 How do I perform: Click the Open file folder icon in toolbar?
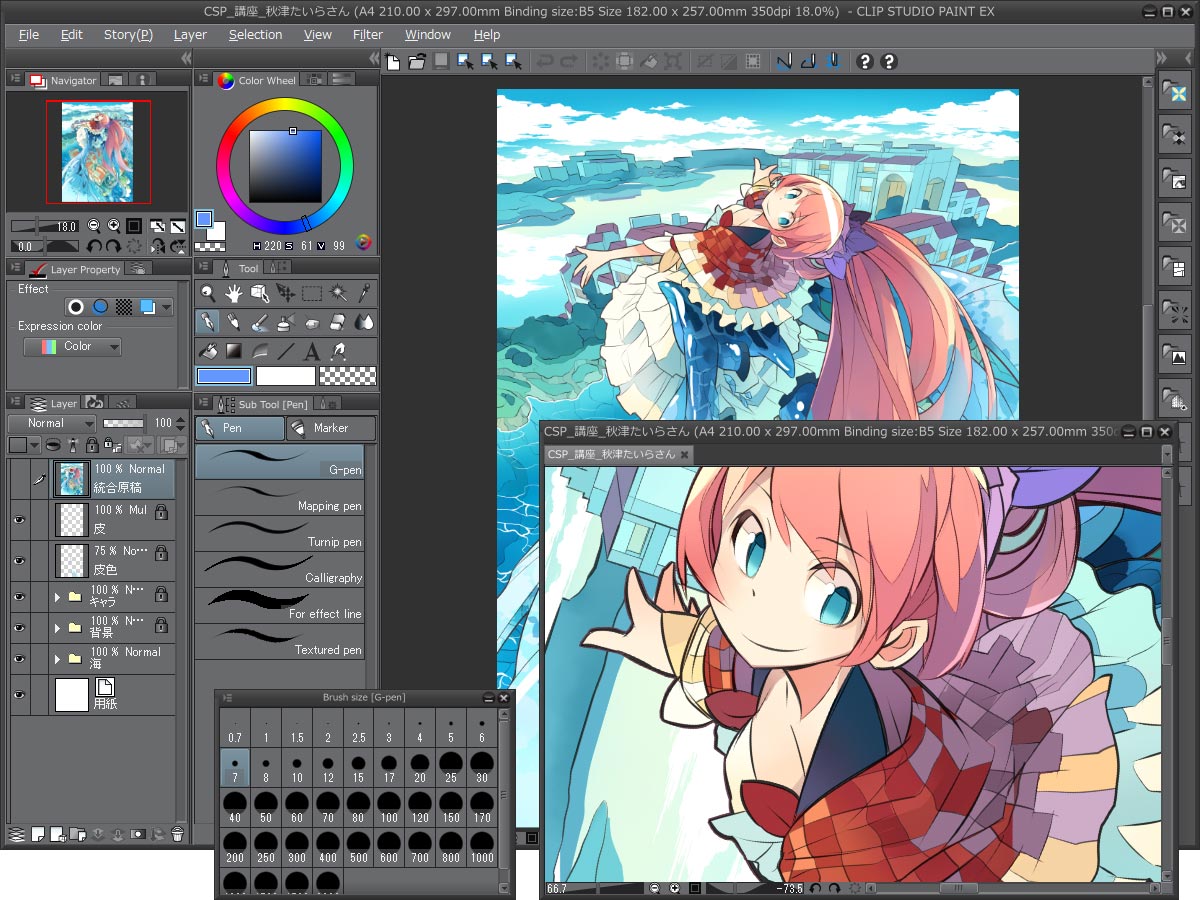417,62
